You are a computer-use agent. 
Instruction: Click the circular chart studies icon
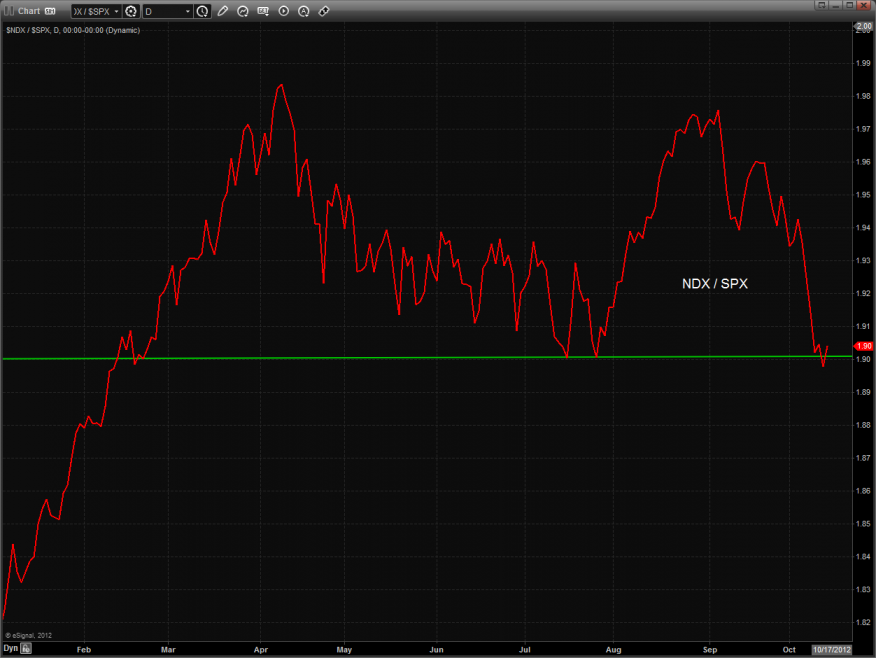click(x=242, y=11)
